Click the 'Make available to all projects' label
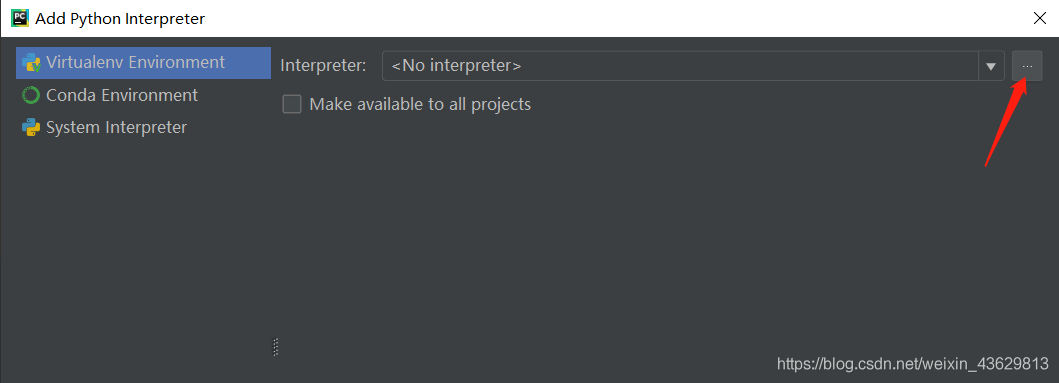 pos(420,104)
